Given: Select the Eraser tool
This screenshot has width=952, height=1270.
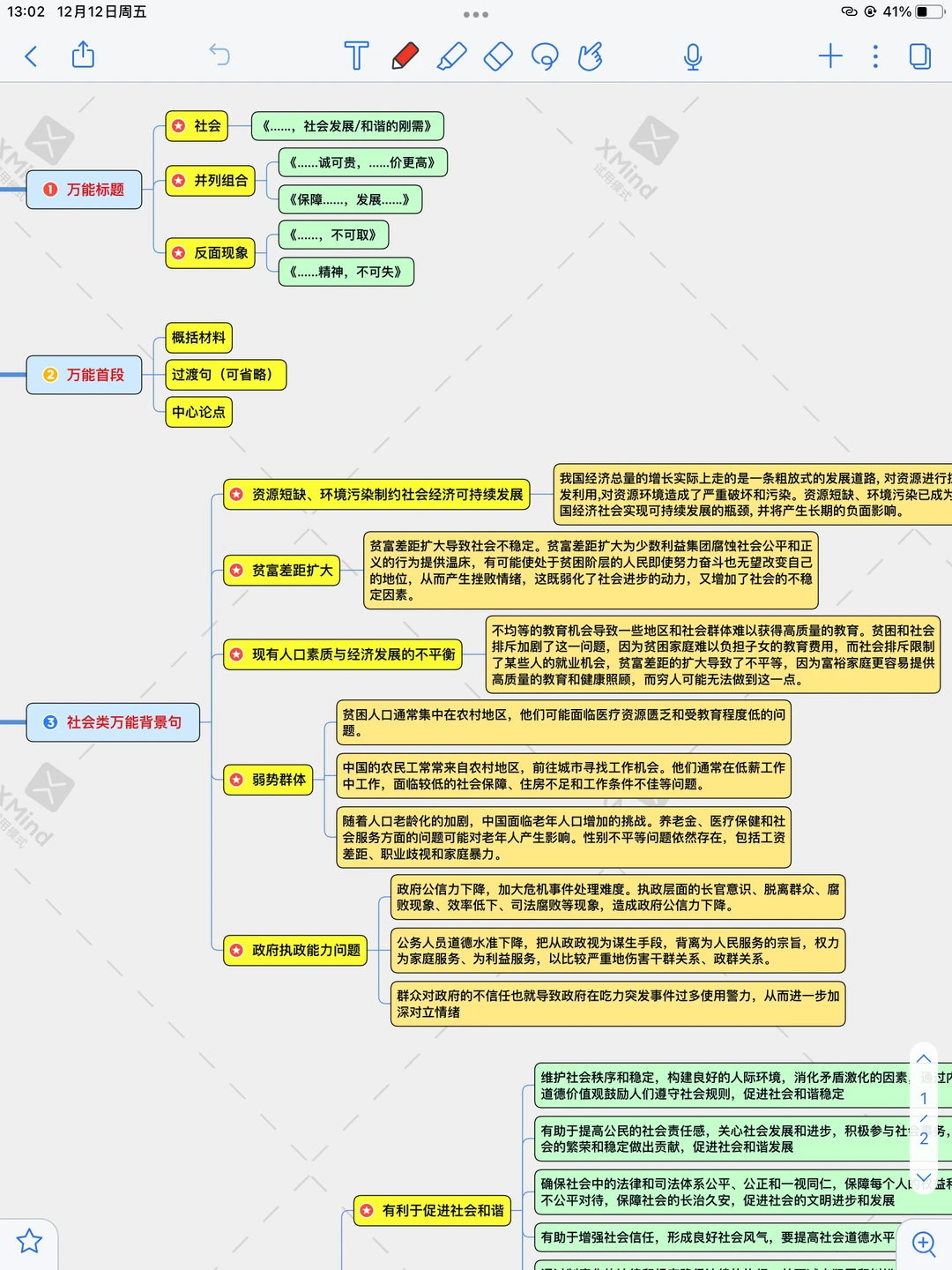Looking at the screenshot, I should [x=498, y=56].
